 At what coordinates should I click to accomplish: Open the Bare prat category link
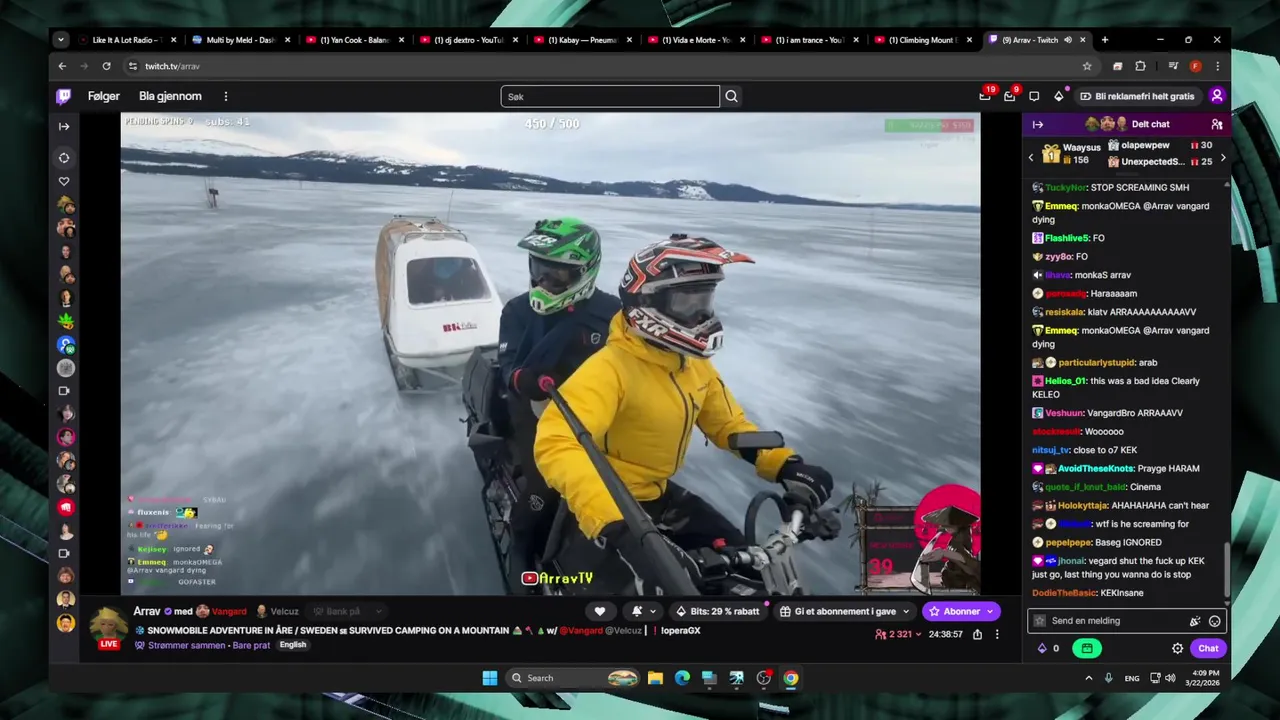click(x=250, y=645)
